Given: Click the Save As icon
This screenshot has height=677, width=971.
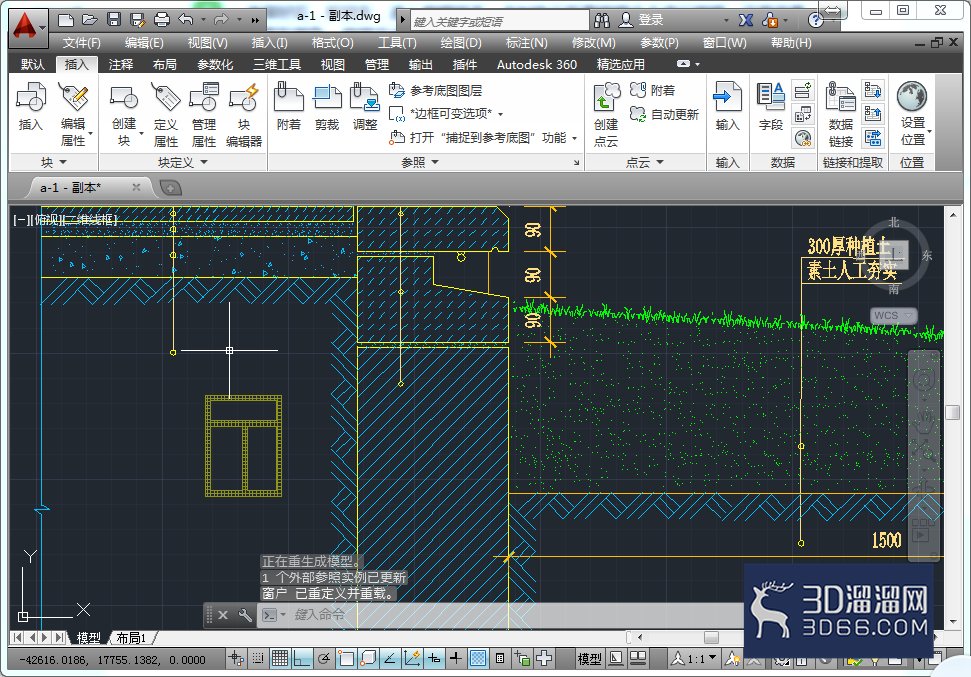Looking at the screenshot, I should pos(137,20).
